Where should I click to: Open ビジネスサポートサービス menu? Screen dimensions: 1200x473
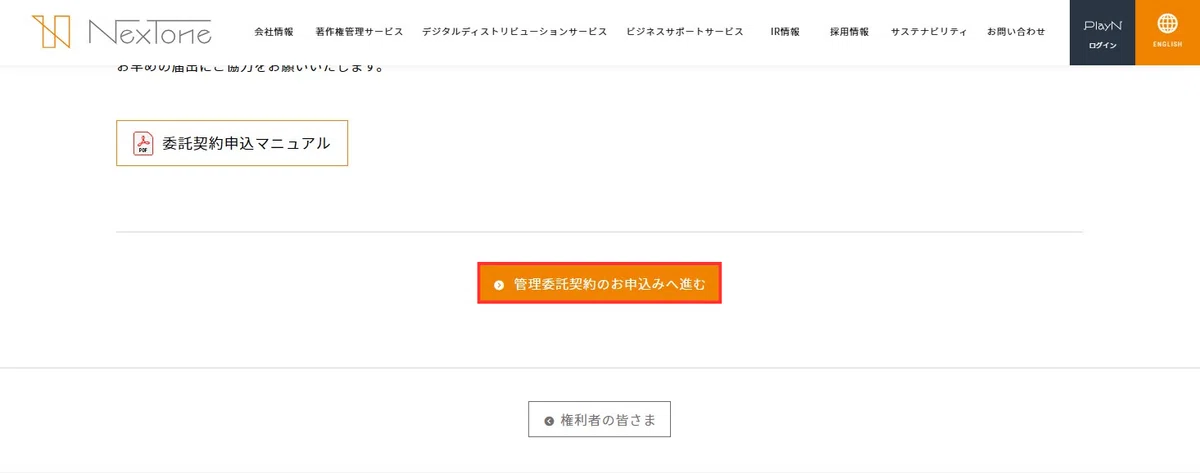(x=685, y=32)
